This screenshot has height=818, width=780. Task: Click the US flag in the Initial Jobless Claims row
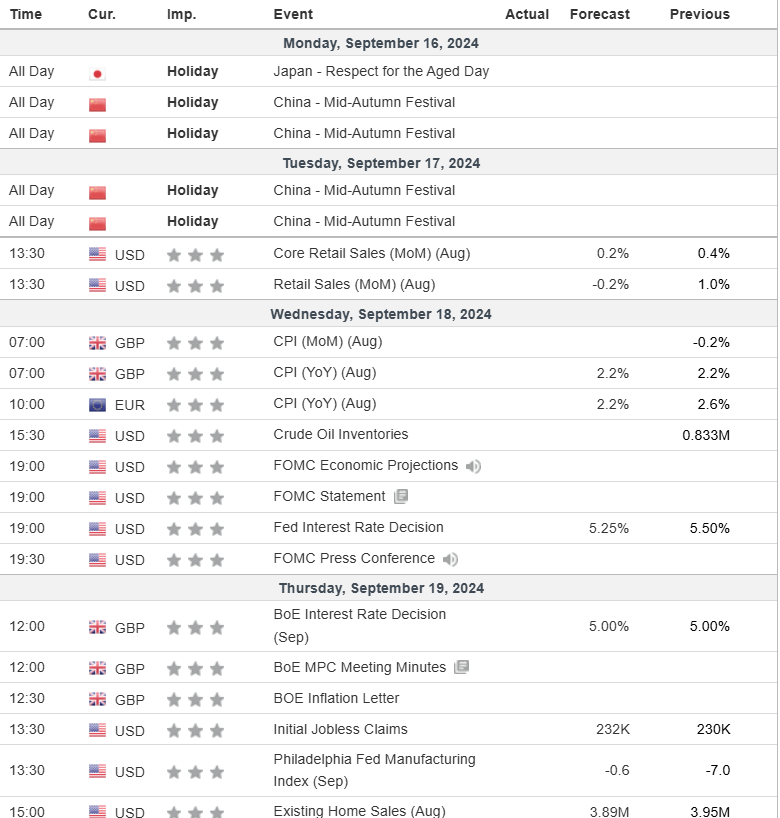[97, 730]
